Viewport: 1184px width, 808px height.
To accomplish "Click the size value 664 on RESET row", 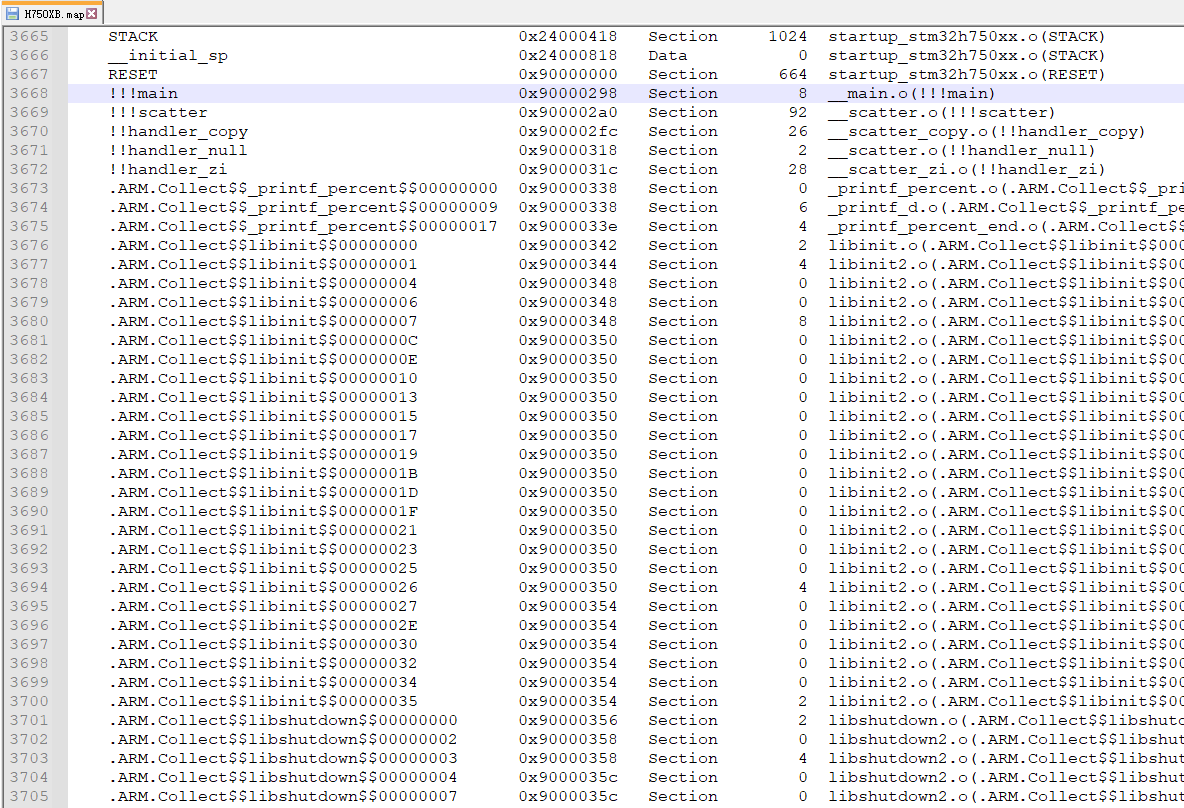I will 792,74.
